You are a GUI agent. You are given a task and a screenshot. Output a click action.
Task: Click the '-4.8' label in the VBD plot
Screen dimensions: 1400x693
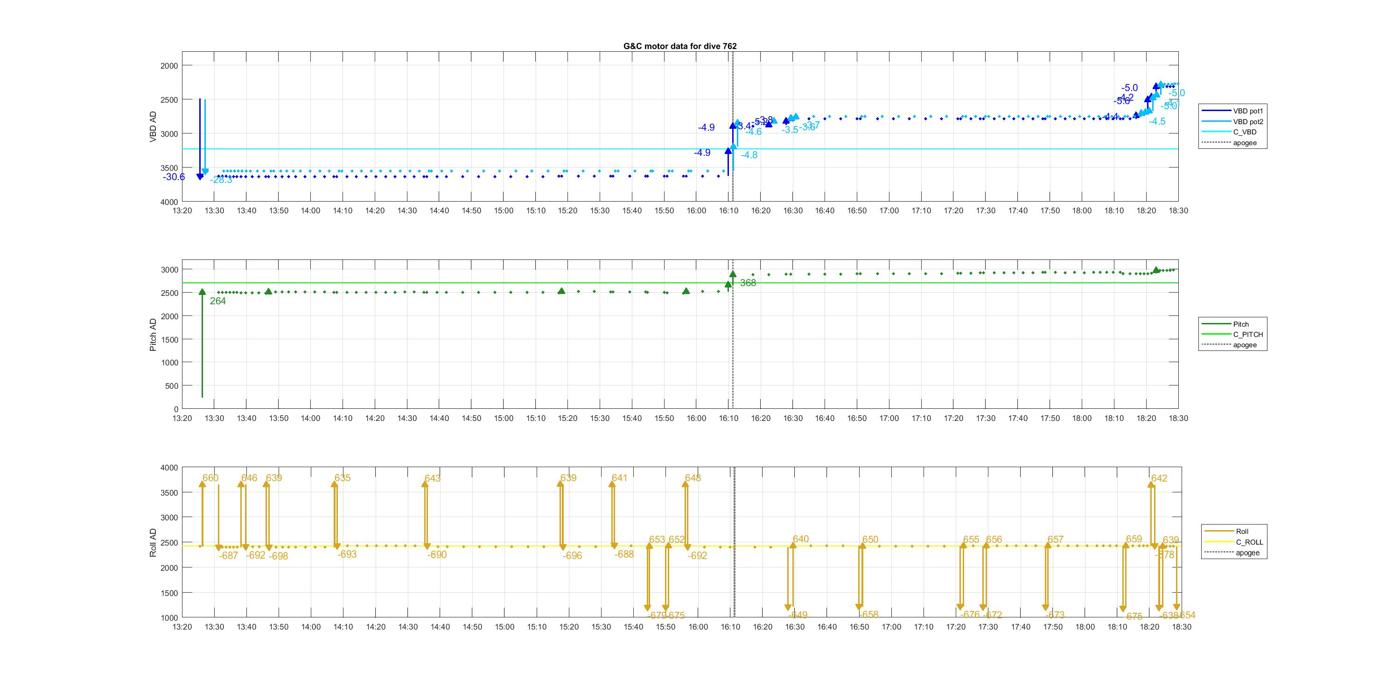(x=749, y=155)
